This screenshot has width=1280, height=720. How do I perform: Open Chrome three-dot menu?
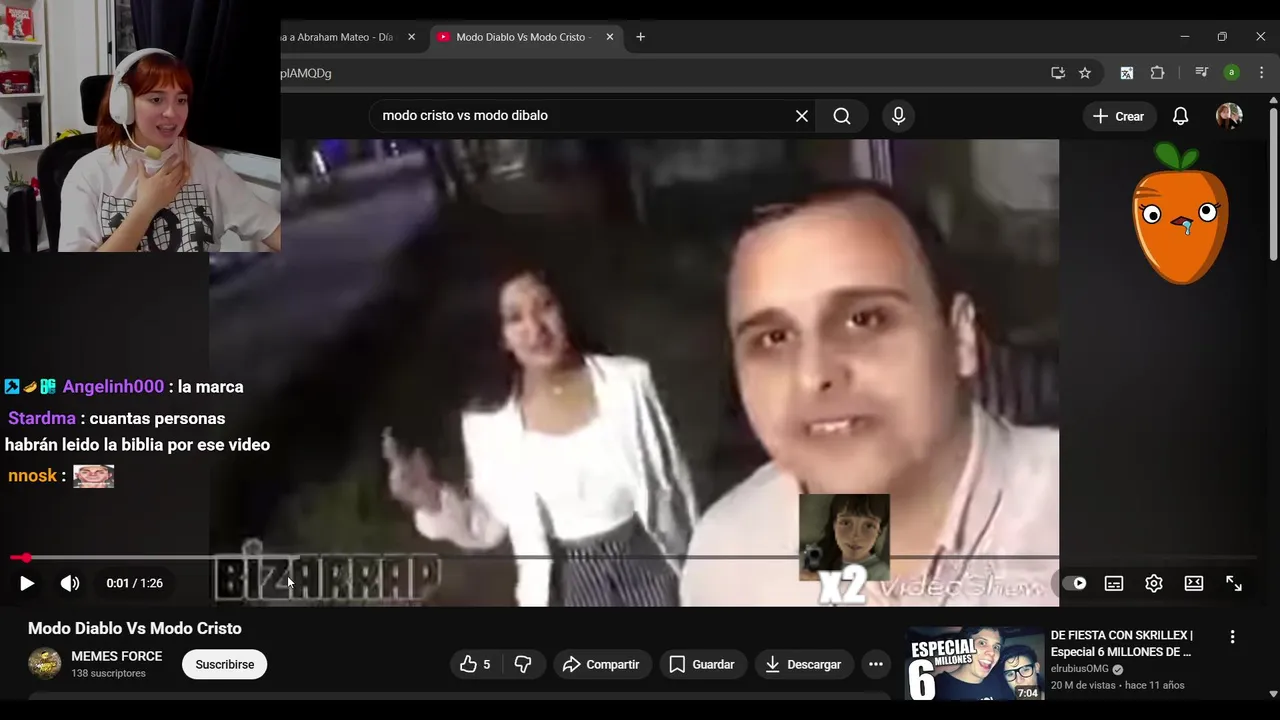[1262, 73]
